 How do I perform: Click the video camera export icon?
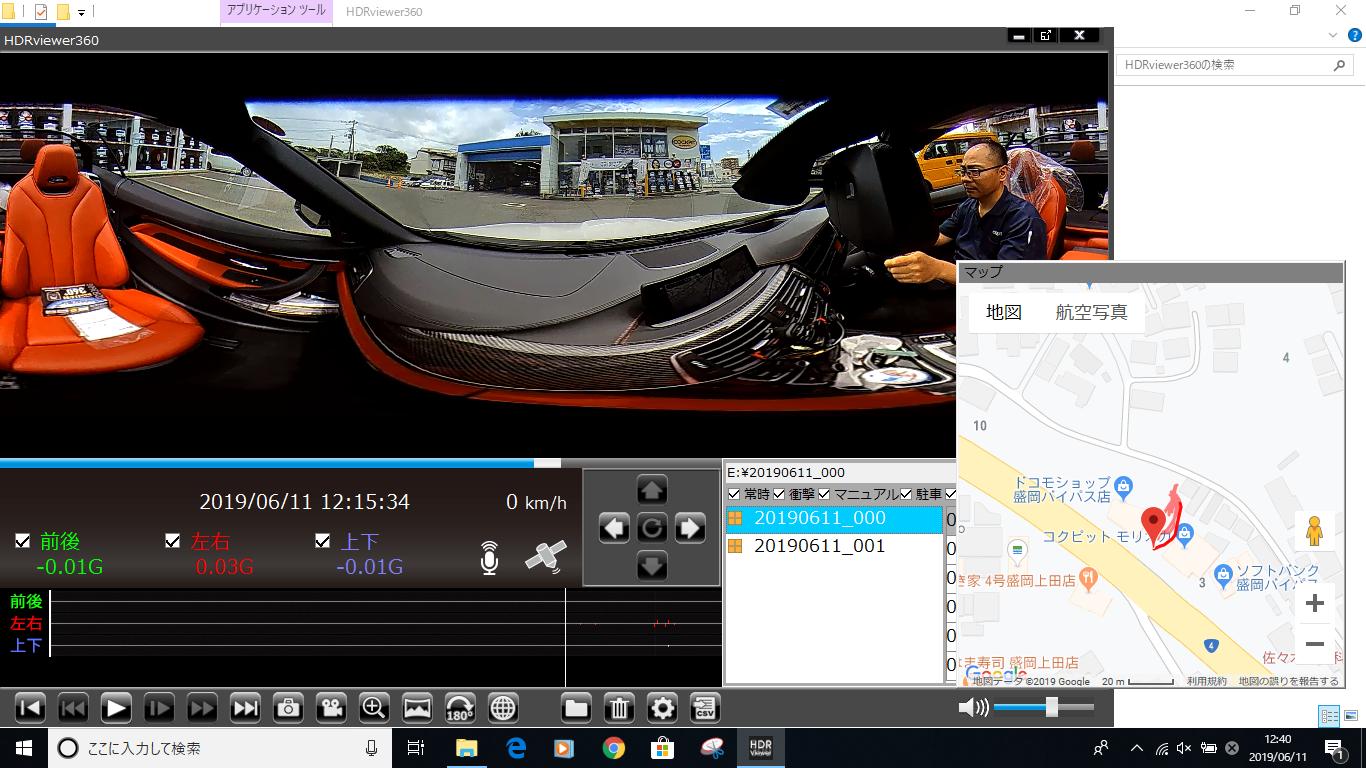[x=331, y=708]
